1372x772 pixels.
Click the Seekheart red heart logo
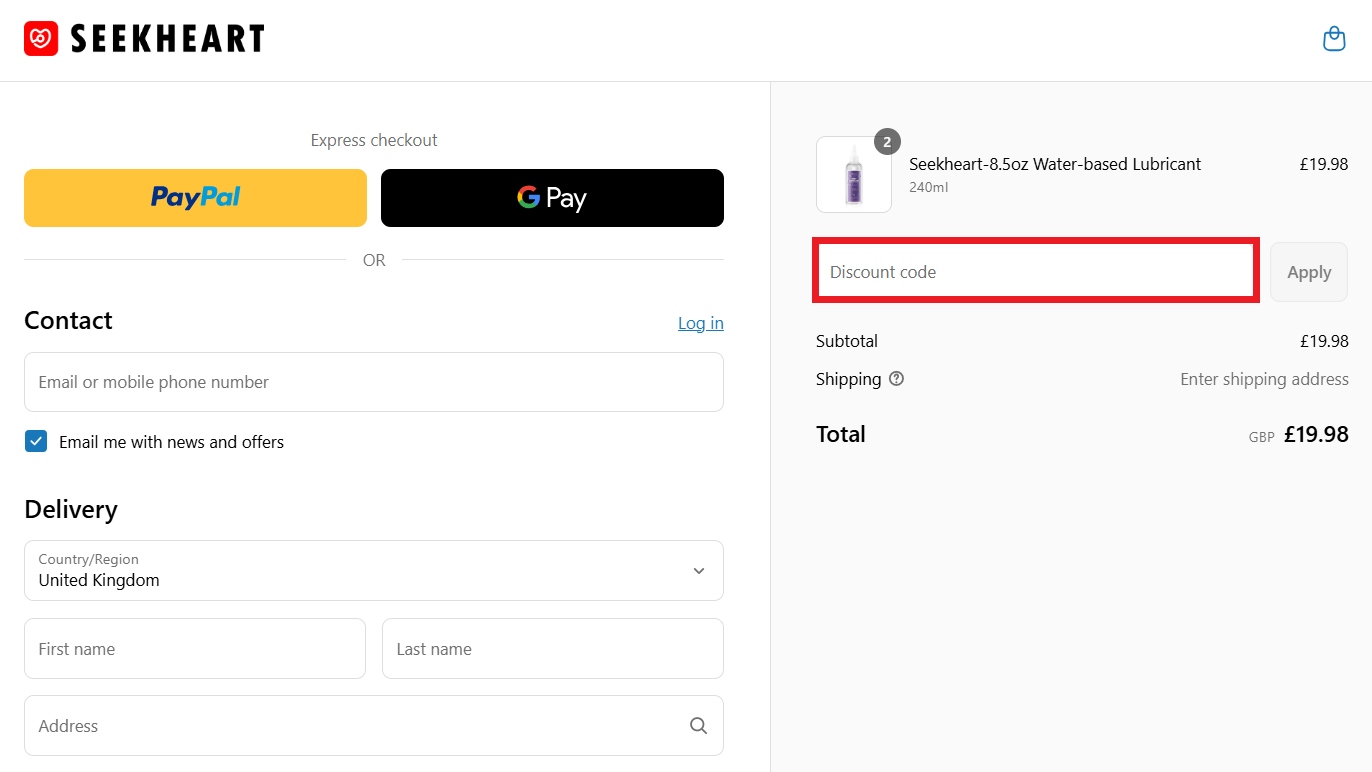(x=41, y=39)
